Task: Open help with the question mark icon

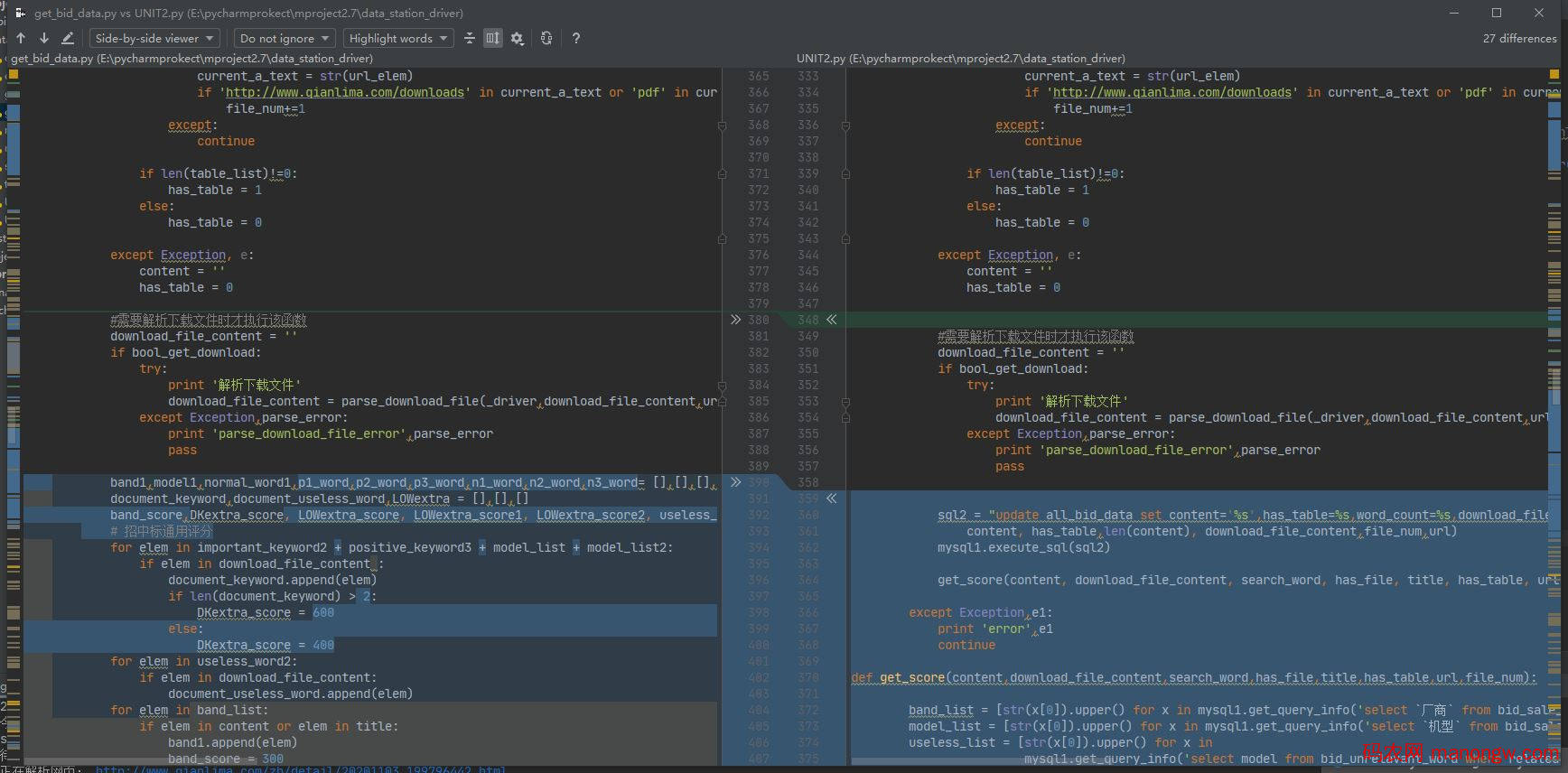Action: coord(575,38)
